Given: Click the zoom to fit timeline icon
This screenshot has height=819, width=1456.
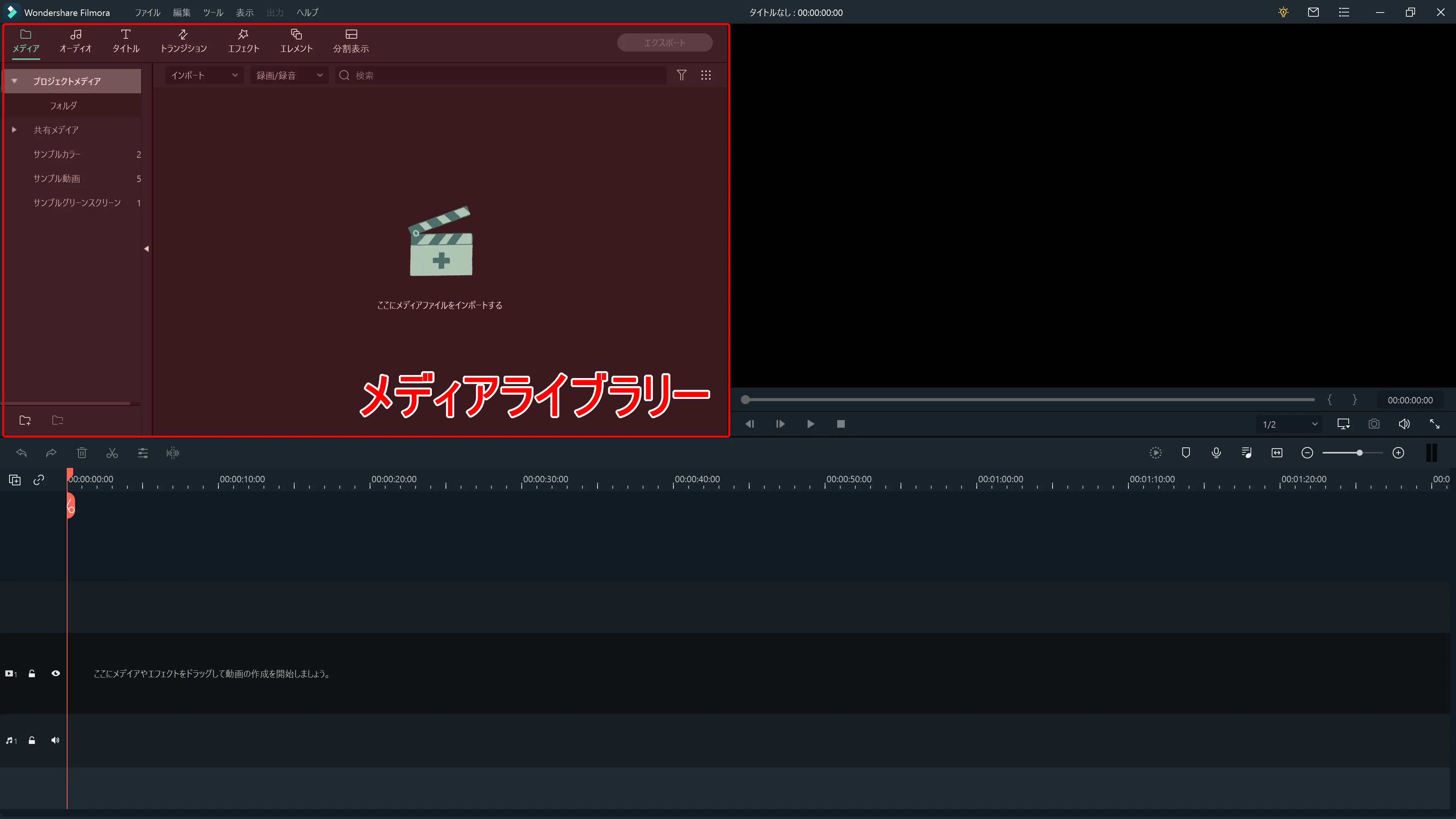Looking at the screenshot, I should [1277, 453].
